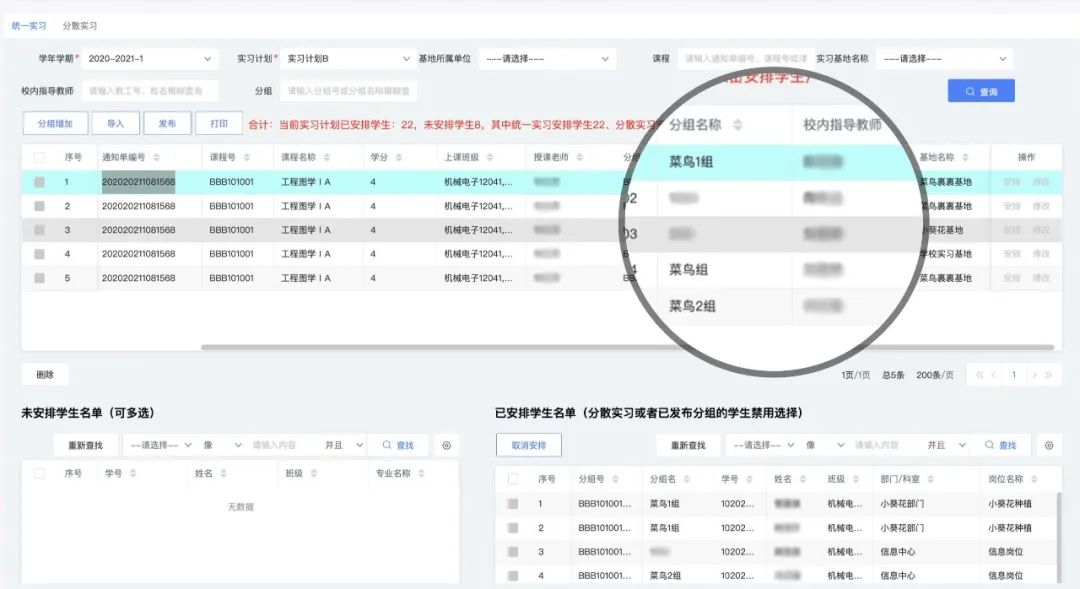Image resolution: width=1080 pixels, height=589 pixels.
Task: Click the 取消安排 button
Action: pyautogui.click(x=529, y=446)
